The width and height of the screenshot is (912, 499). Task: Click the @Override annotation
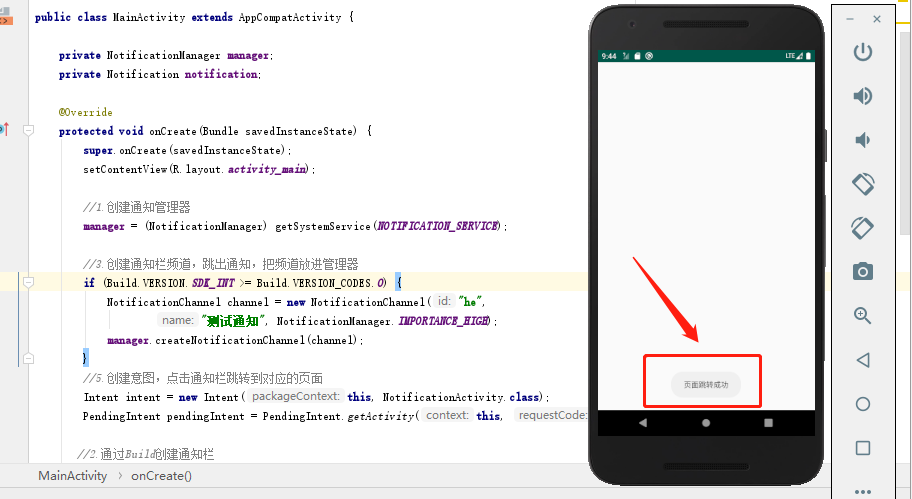[86, 112]
